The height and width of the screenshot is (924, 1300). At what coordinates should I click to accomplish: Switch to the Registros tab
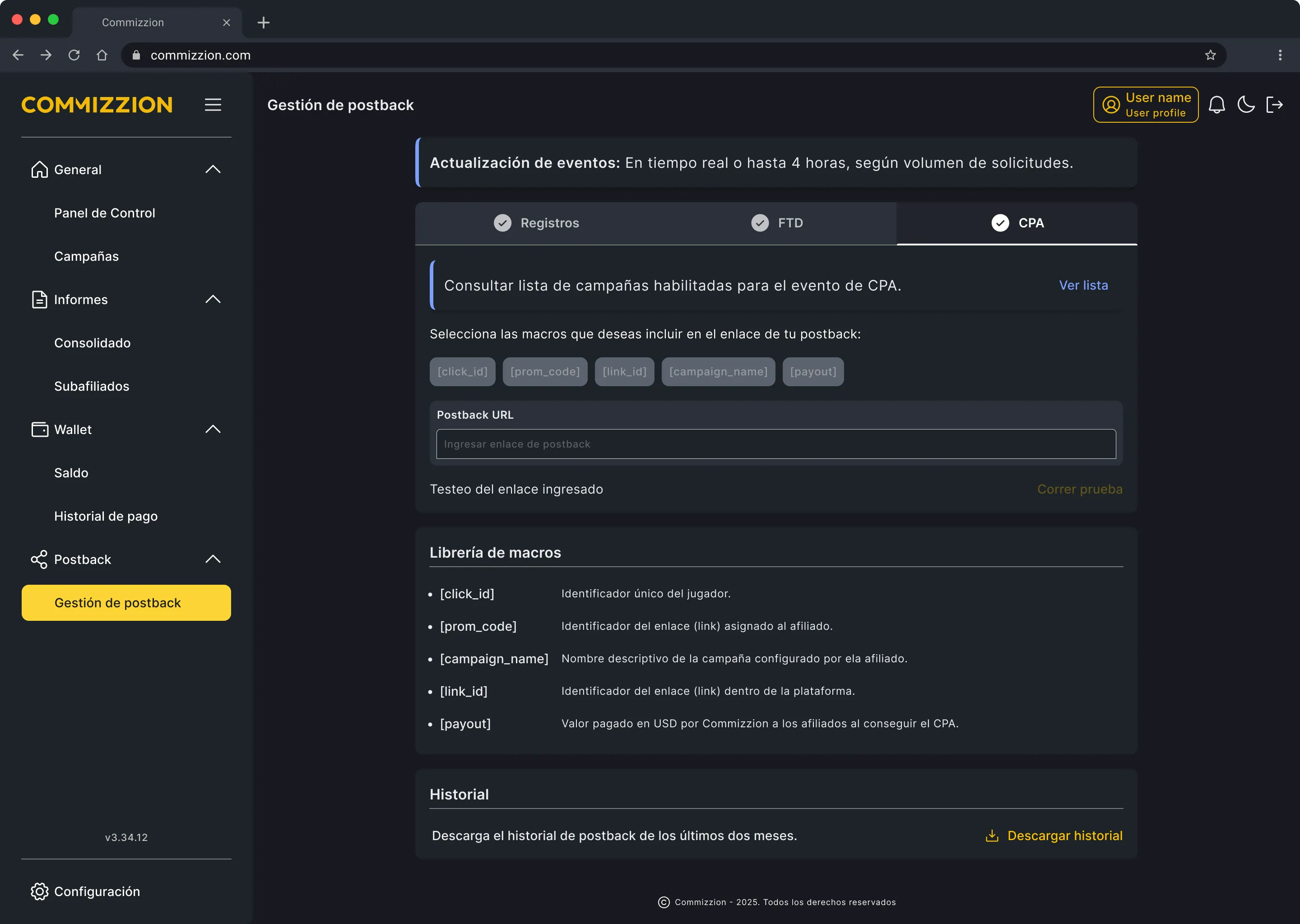(536, 223)
